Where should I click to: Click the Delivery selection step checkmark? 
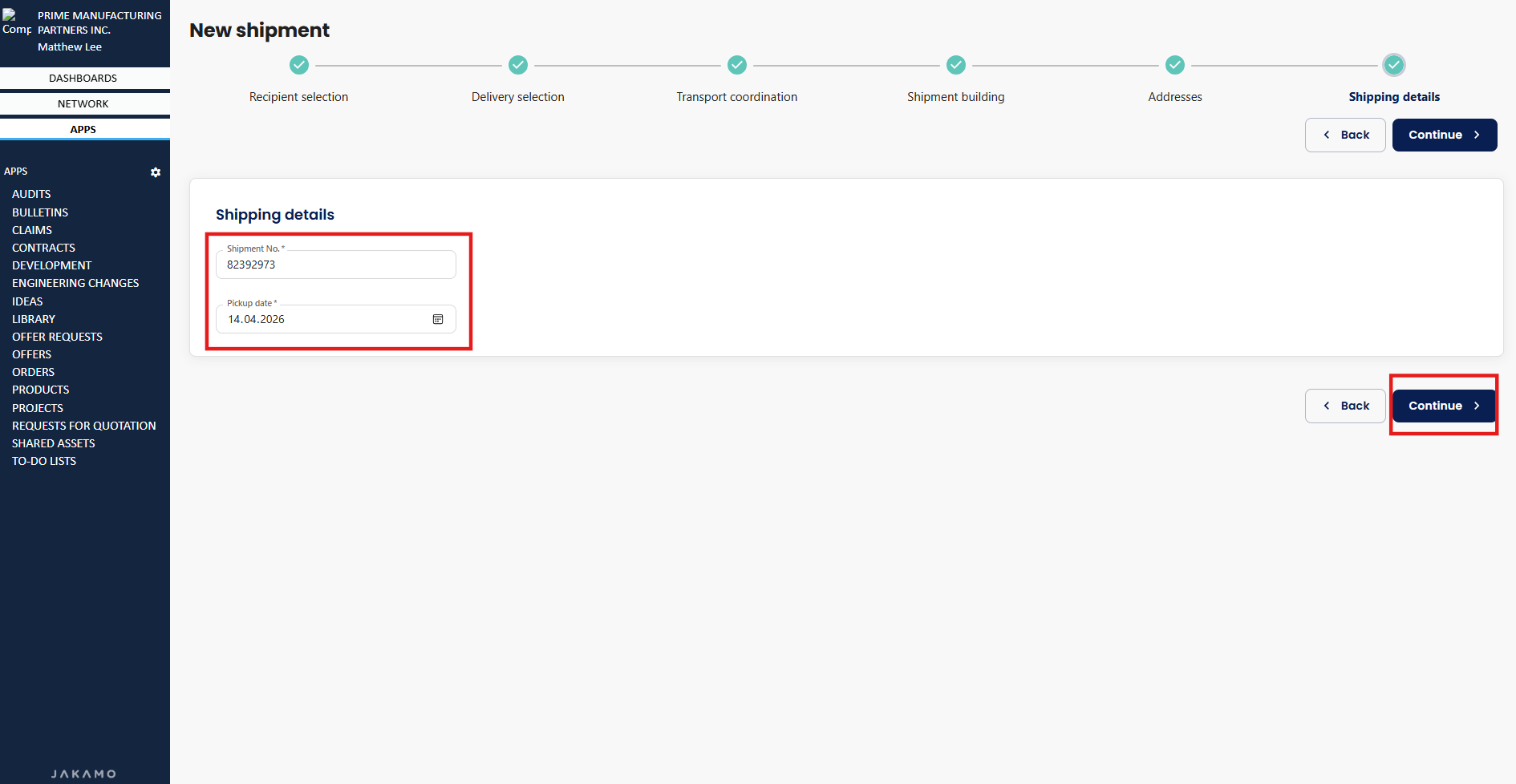click(x=518, y=65)
